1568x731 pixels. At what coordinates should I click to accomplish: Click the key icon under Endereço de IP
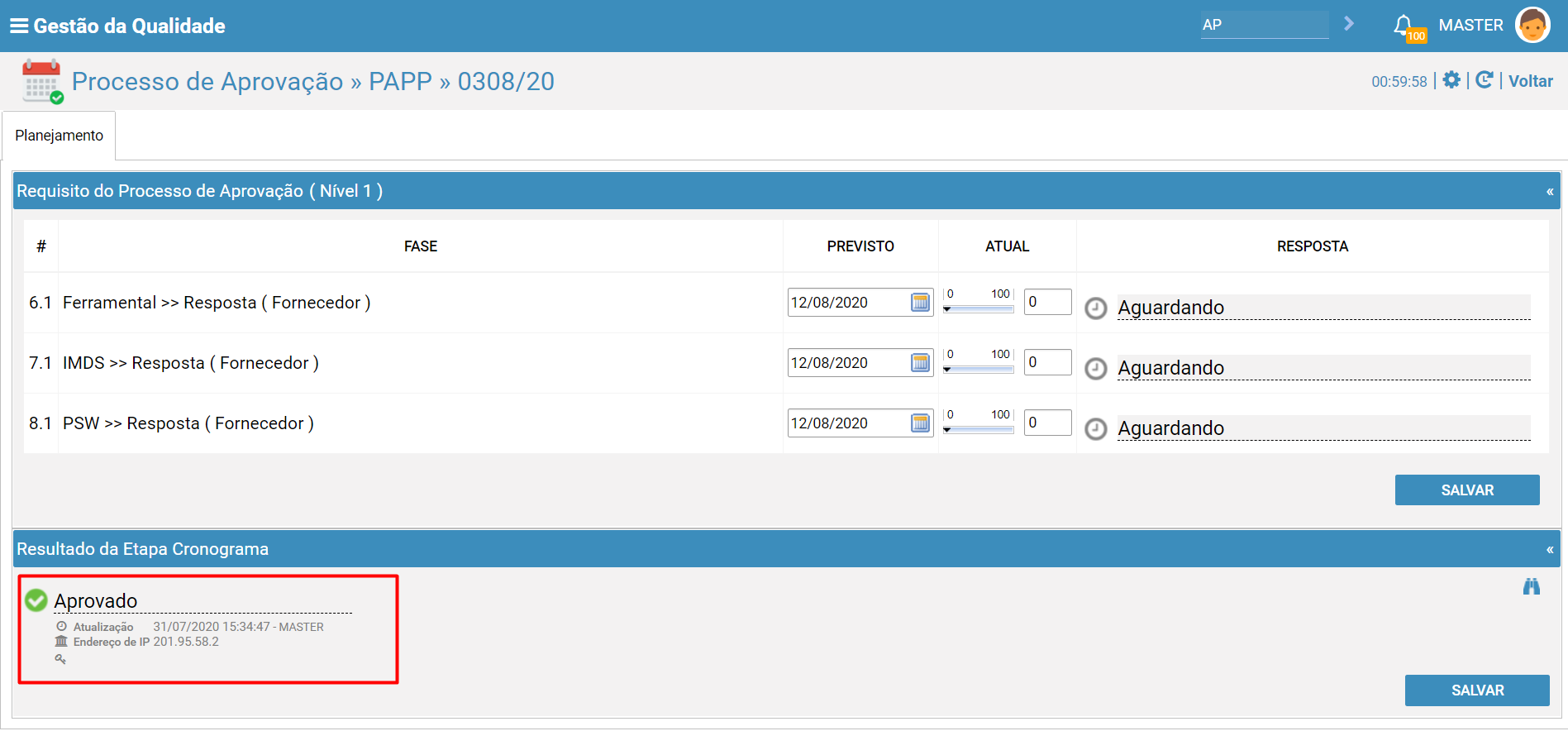click(60, 659)
